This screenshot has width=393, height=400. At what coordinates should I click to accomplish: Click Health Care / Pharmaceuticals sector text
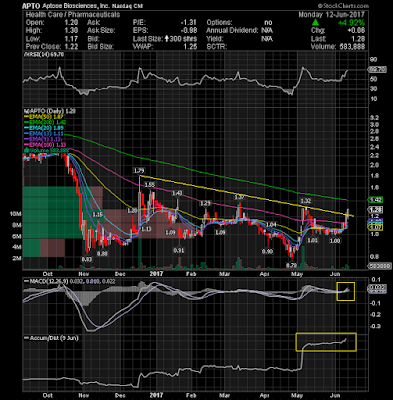(73, 15)
